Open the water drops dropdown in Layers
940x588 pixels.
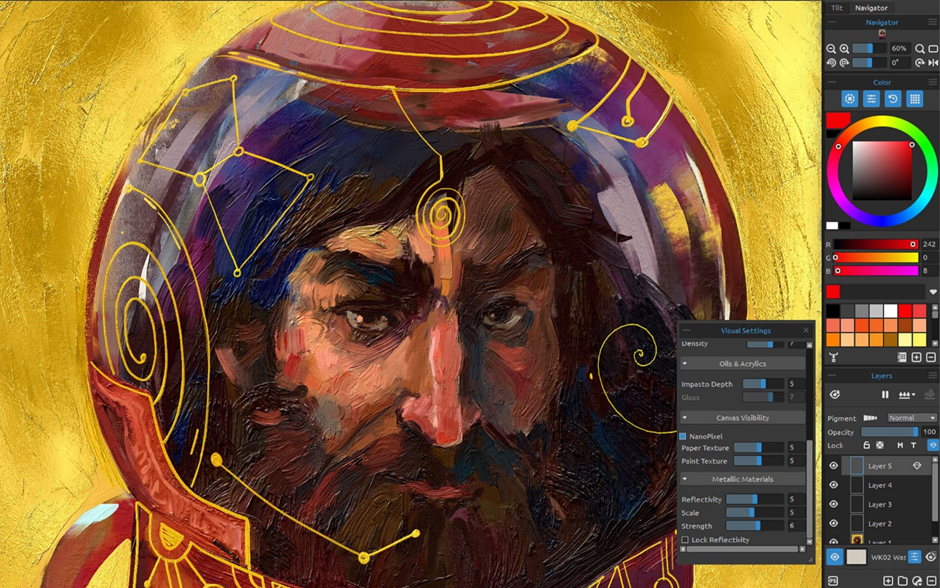click(x=907, y=394)
